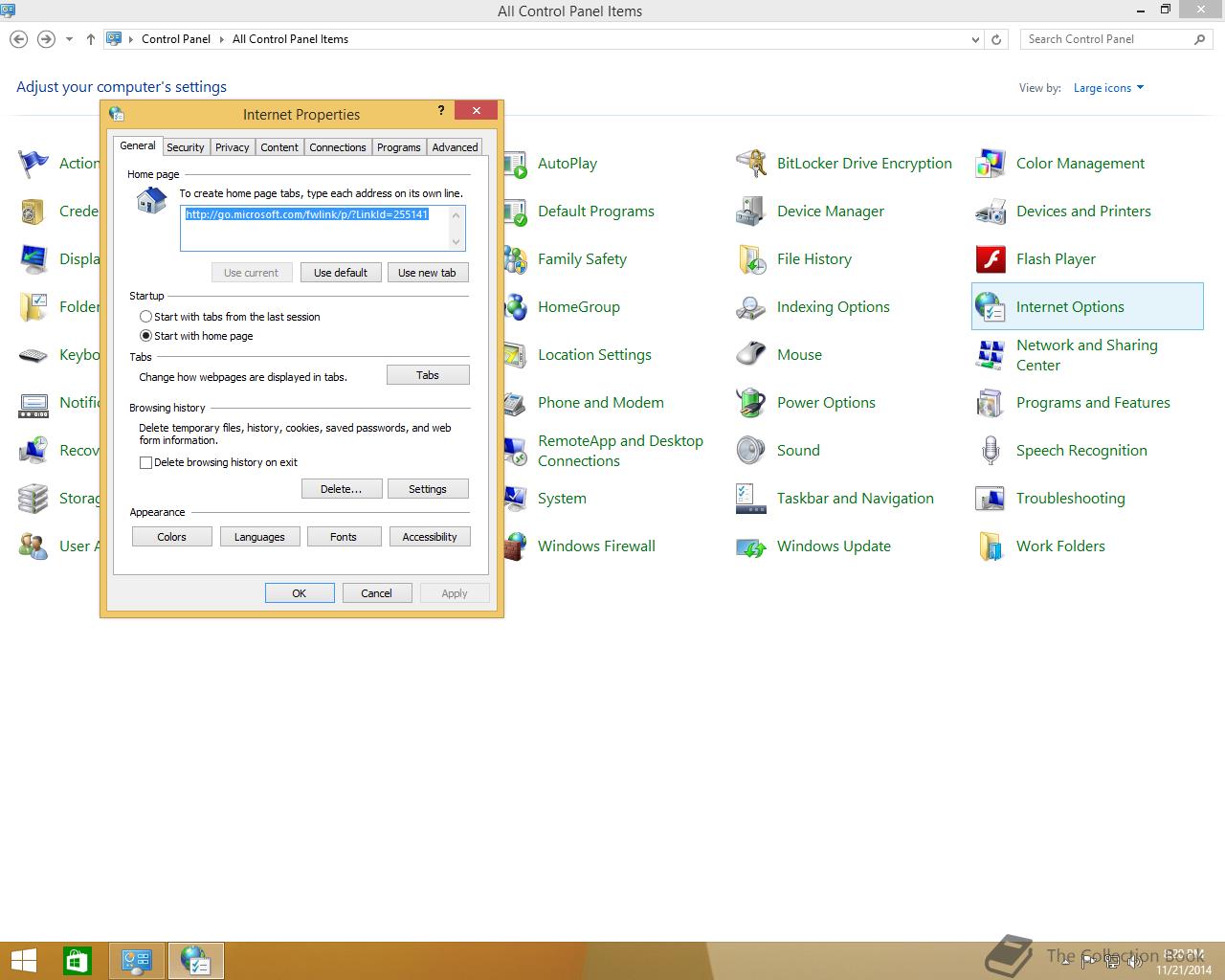Open the Credential Manager safe icon
1225x980 pixels.
click(x=33, y=212)
